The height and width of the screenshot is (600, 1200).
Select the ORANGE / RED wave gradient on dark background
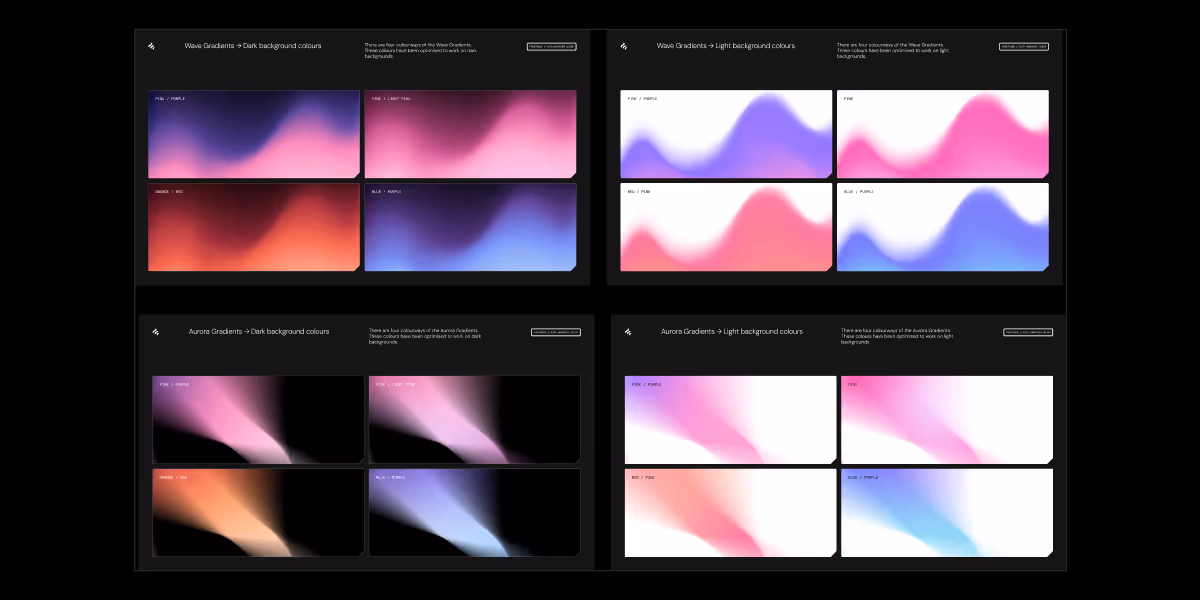[x=253, y=227]
